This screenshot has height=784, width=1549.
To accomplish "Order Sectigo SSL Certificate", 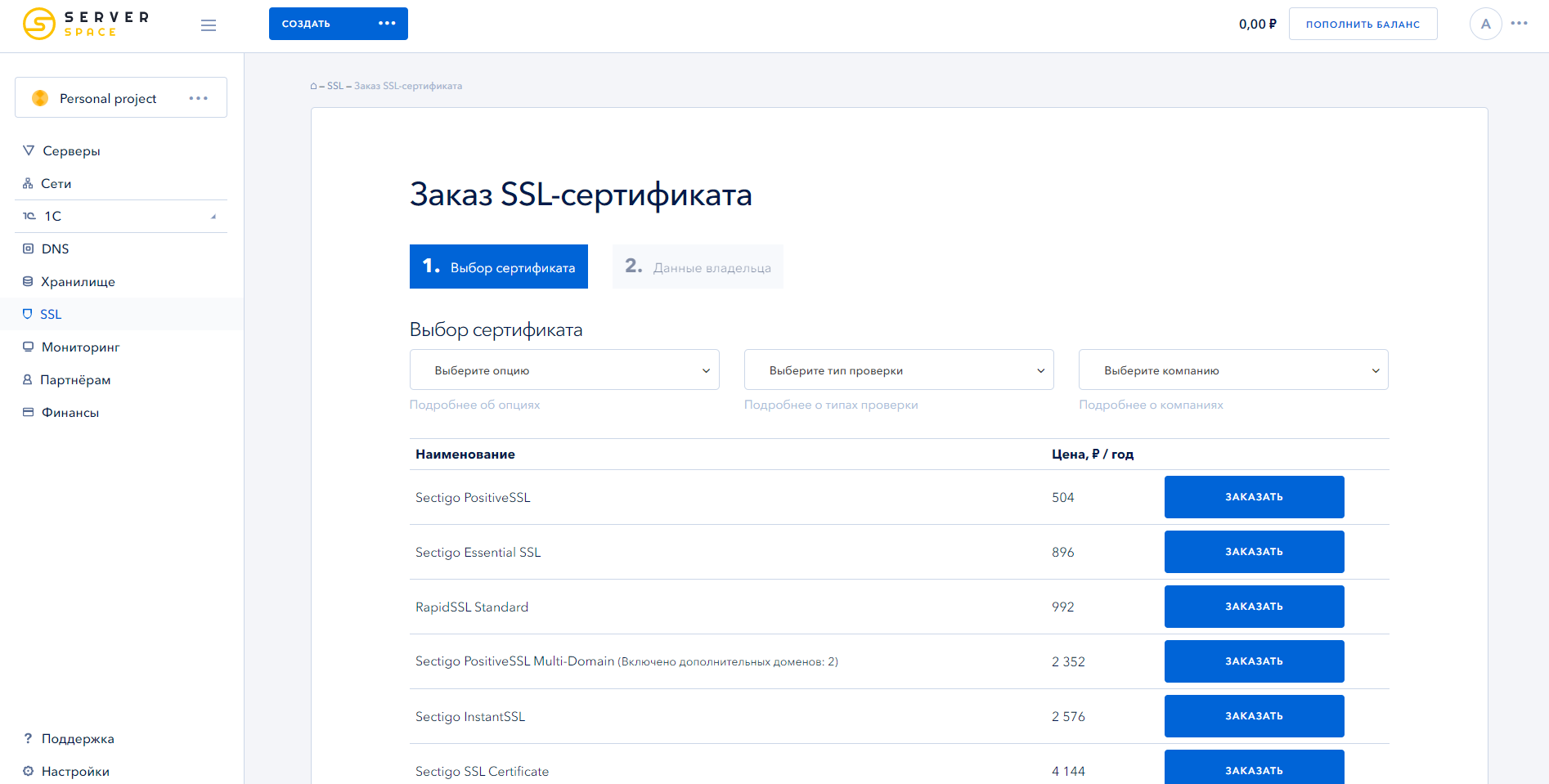I will (1254, 768).
